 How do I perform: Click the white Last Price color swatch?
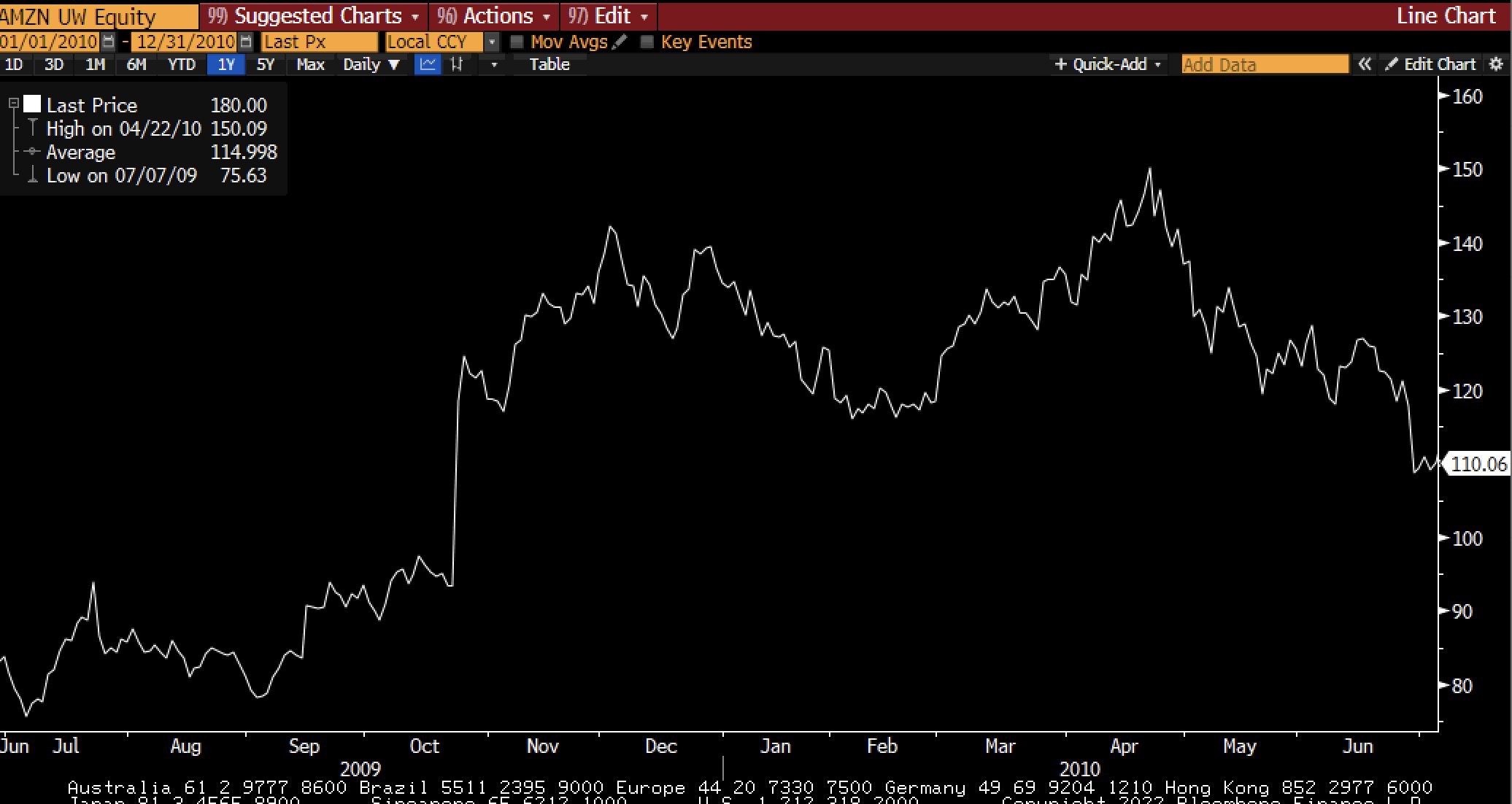click(x=32, y=104)
